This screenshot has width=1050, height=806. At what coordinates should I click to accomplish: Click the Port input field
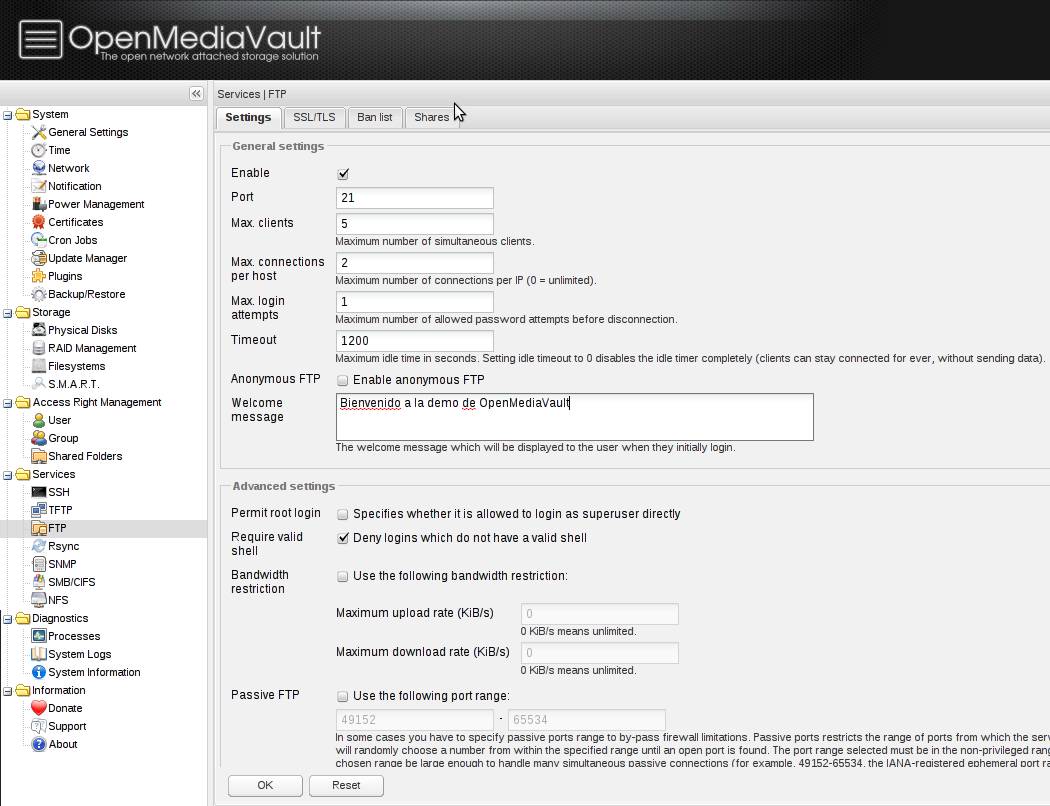click(x=415, y=198)
